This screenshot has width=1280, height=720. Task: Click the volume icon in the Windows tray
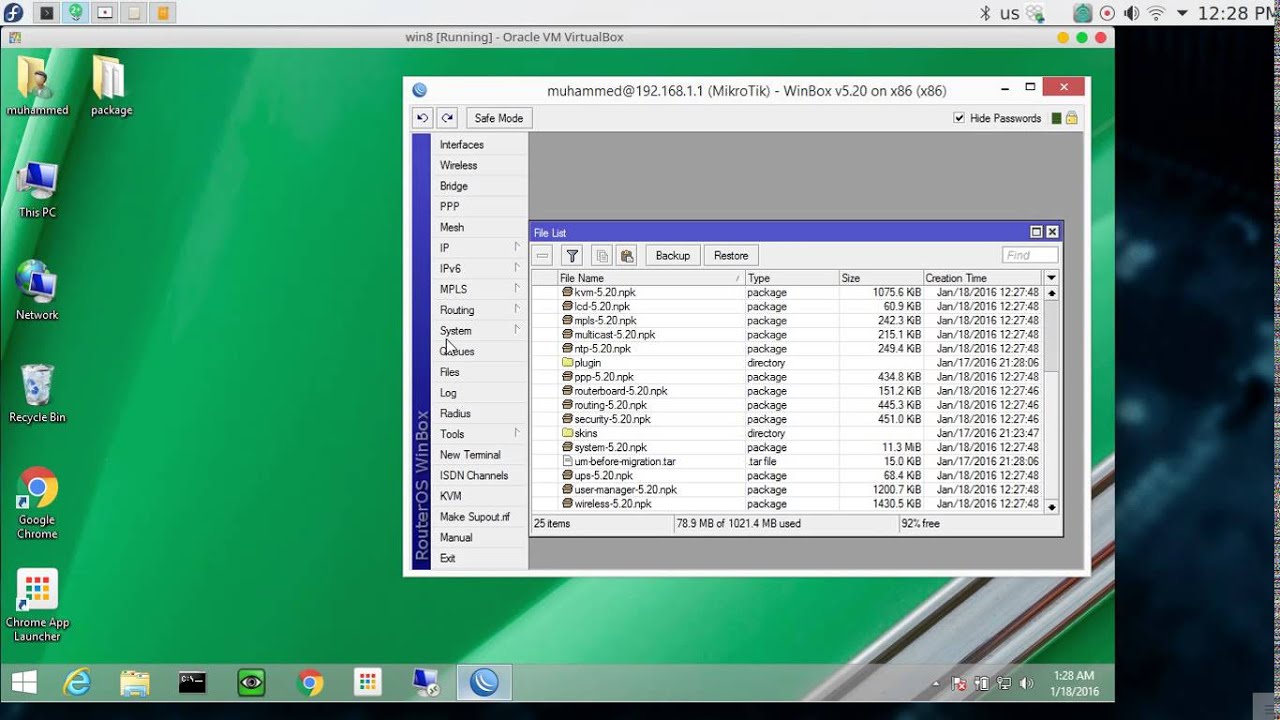[1025, 684]
